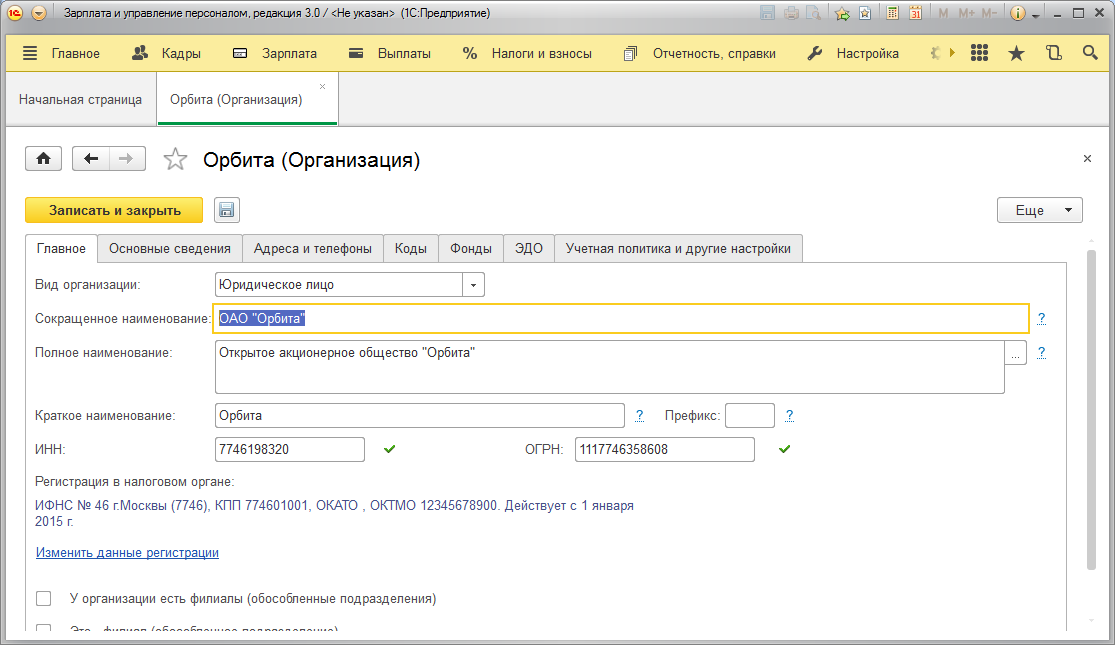
Task: Close the Орбита (Организация) tab with x
Action: 322,87
